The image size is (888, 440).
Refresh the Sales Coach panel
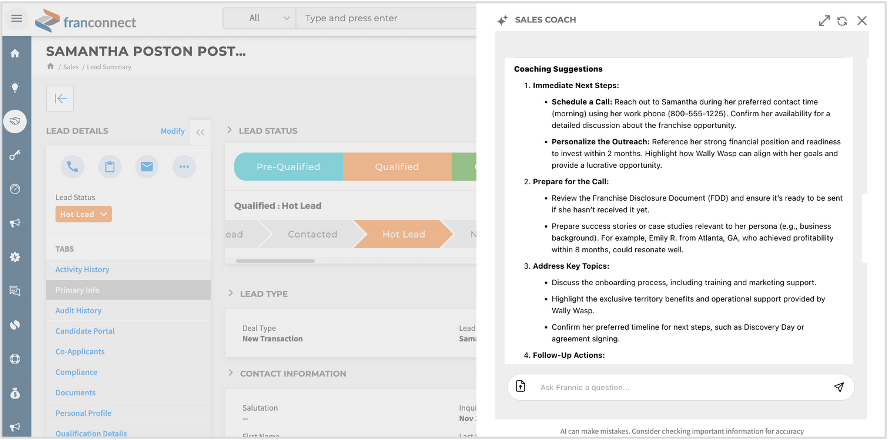pyautogui.click(x=842, y=20)
